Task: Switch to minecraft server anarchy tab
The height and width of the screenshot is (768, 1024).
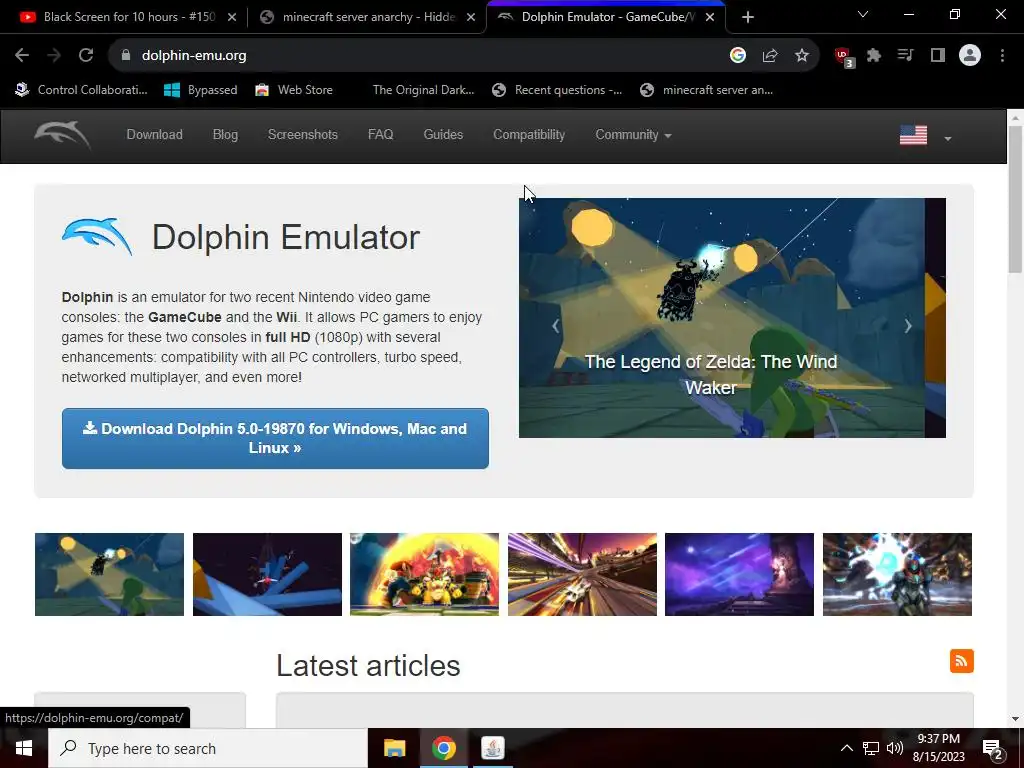Action: point(366,17)
